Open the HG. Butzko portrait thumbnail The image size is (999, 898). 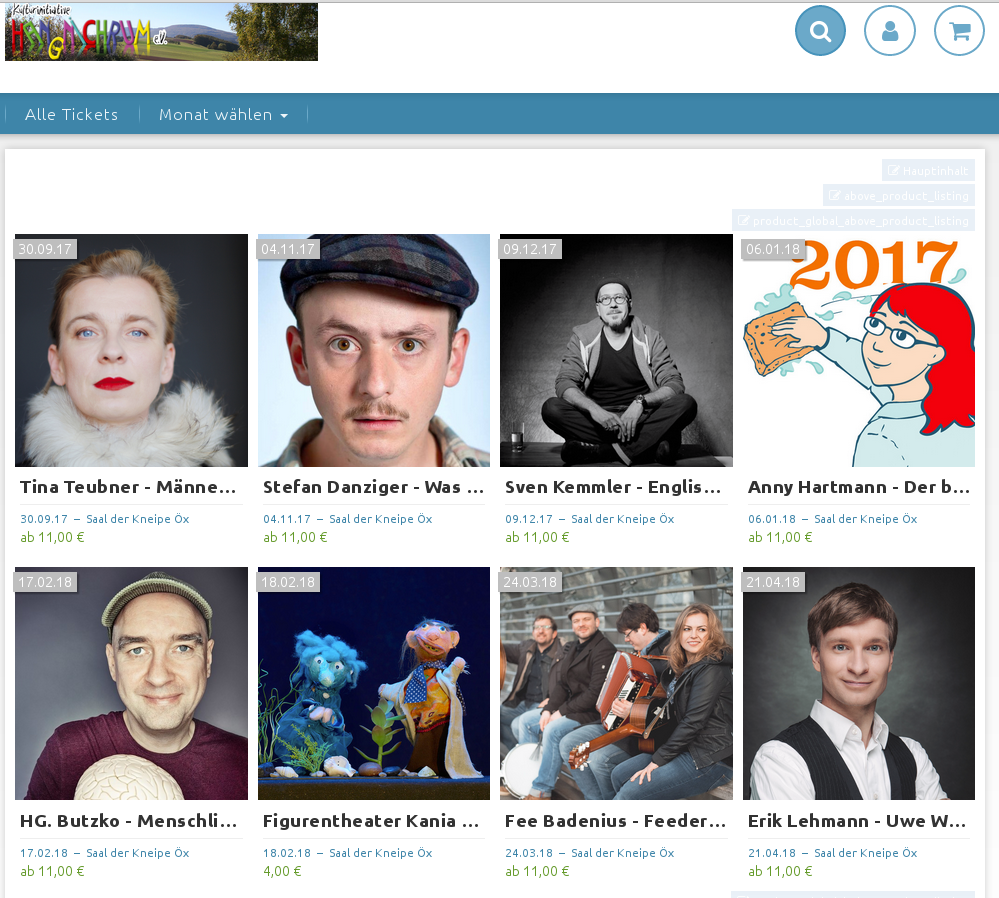[131, 683]
